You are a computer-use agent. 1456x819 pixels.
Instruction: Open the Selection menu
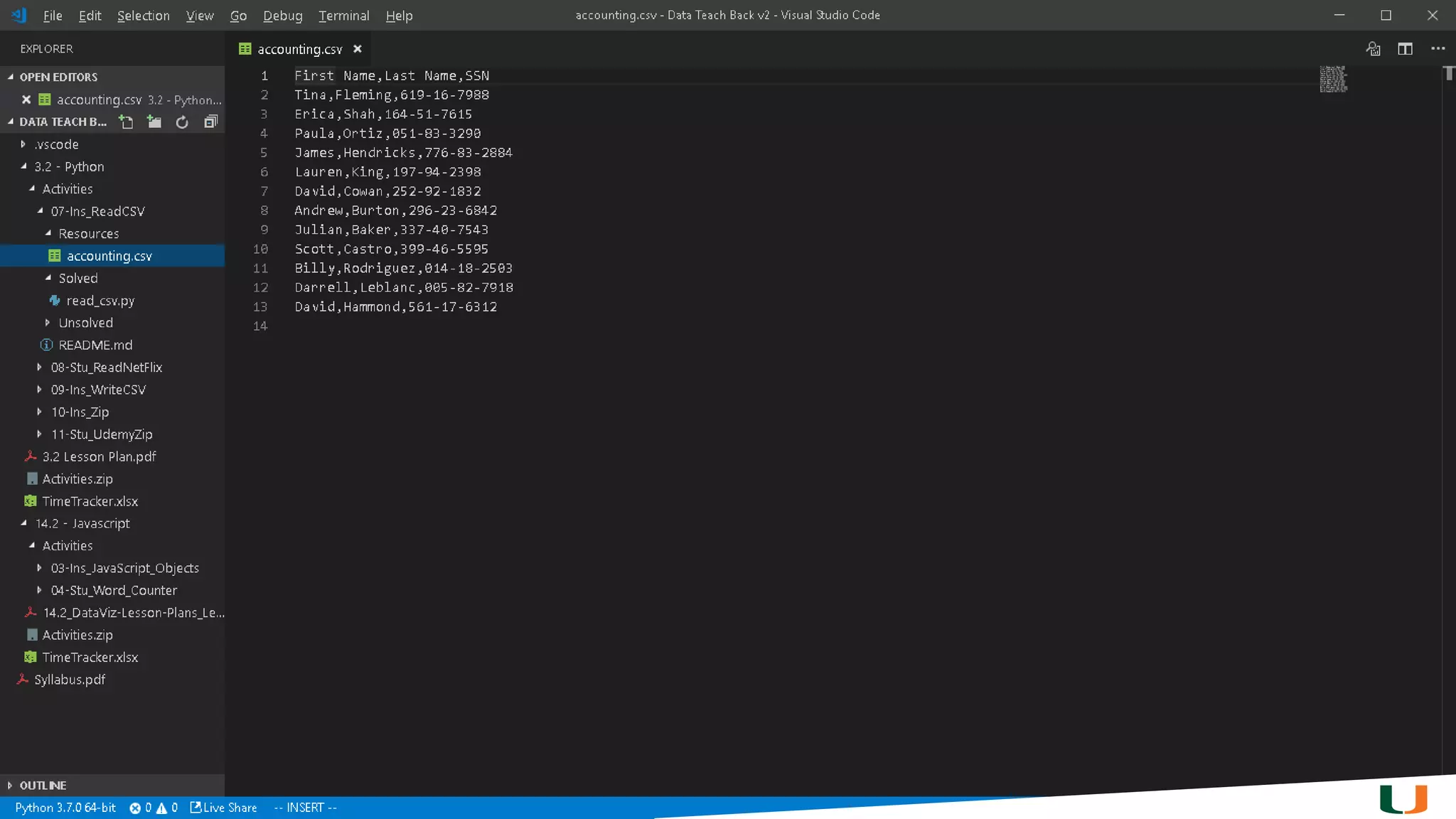tap(143, 16)
